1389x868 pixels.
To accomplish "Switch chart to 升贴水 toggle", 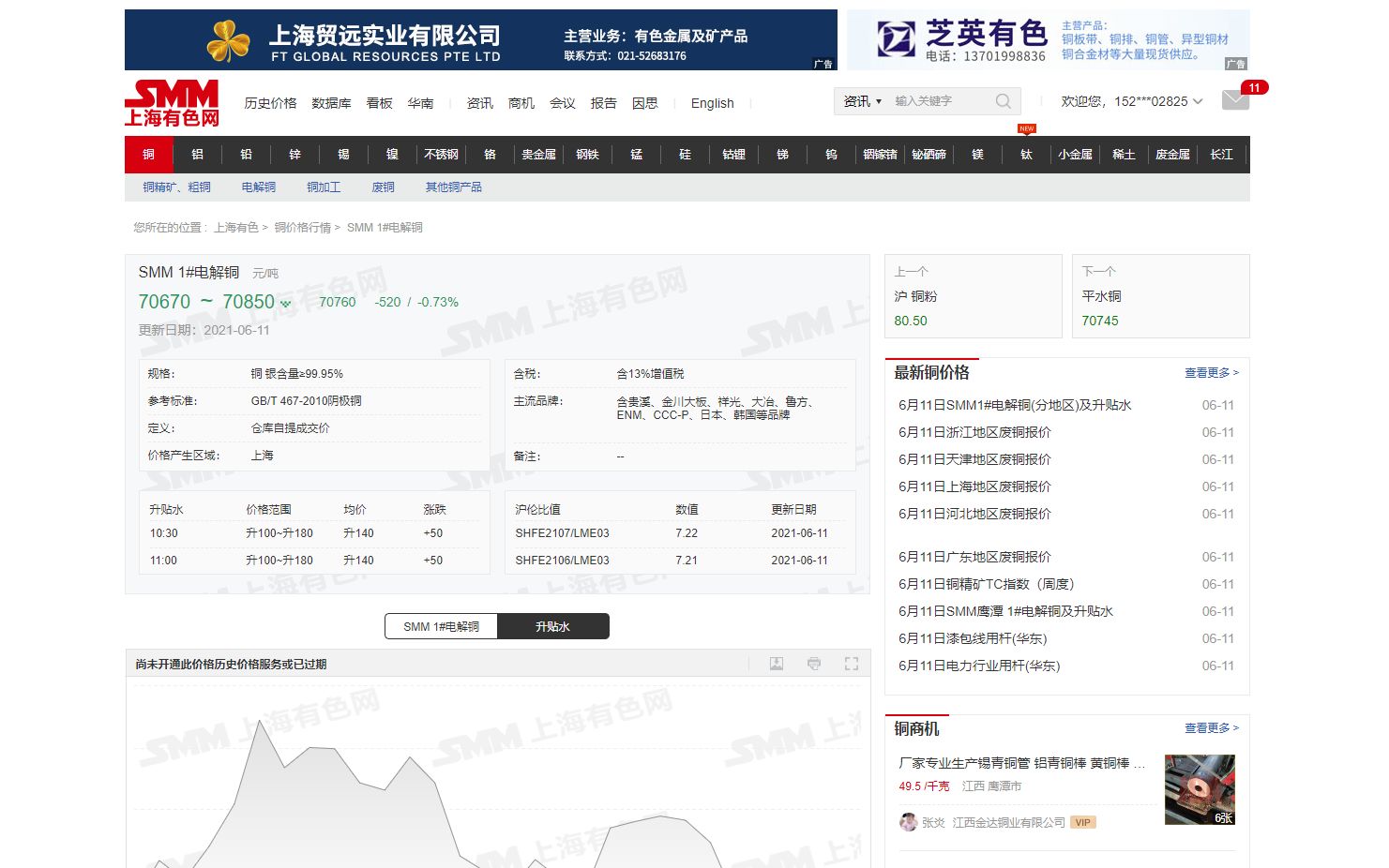I will (553, 626).
